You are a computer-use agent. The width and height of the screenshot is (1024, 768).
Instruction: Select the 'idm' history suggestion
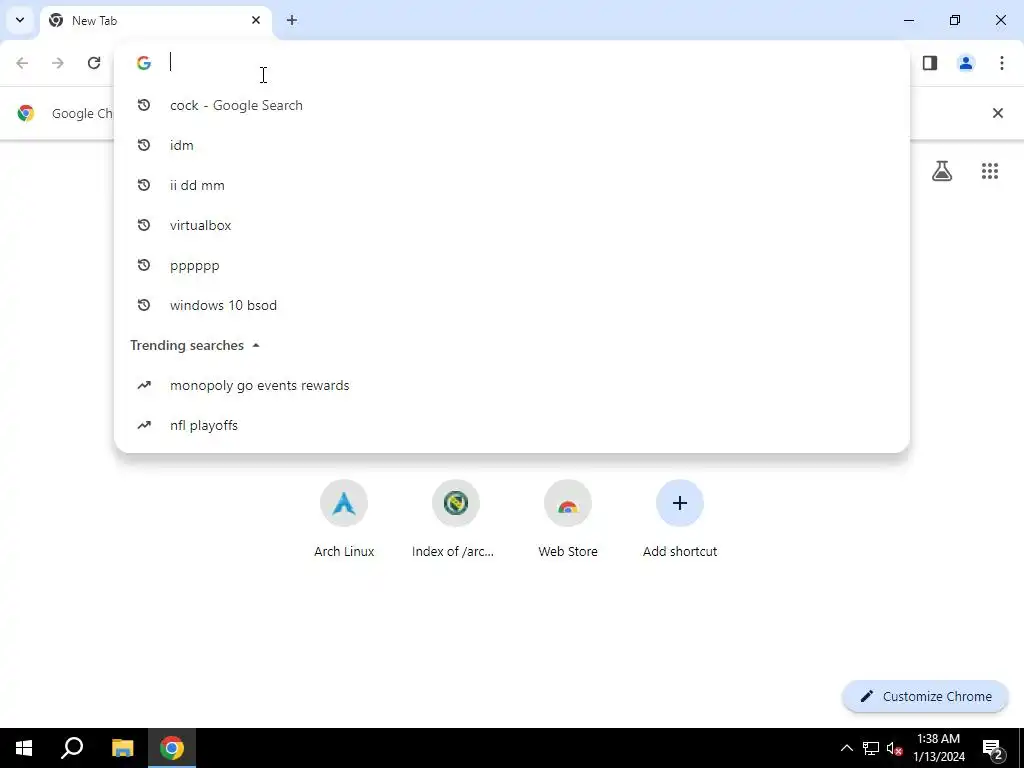pos(511,145)
